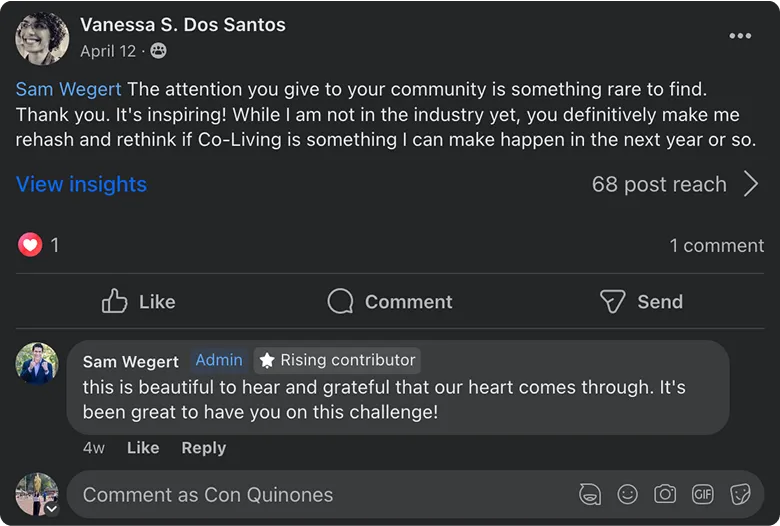Image resolution: width=780 pixels, height=526 pixels.
Task: Insert a GIF with the GIF icon
Action: click(702, 494)
